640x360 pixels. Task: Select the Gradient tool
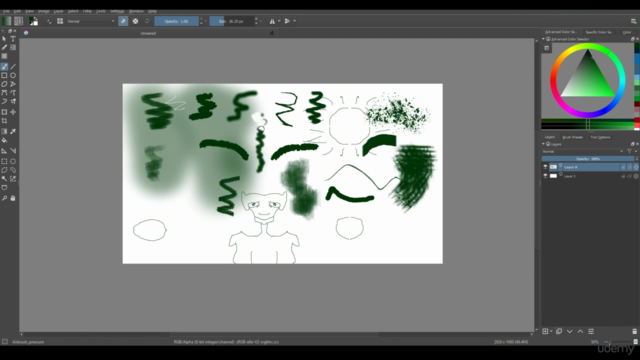pos(4,131)
